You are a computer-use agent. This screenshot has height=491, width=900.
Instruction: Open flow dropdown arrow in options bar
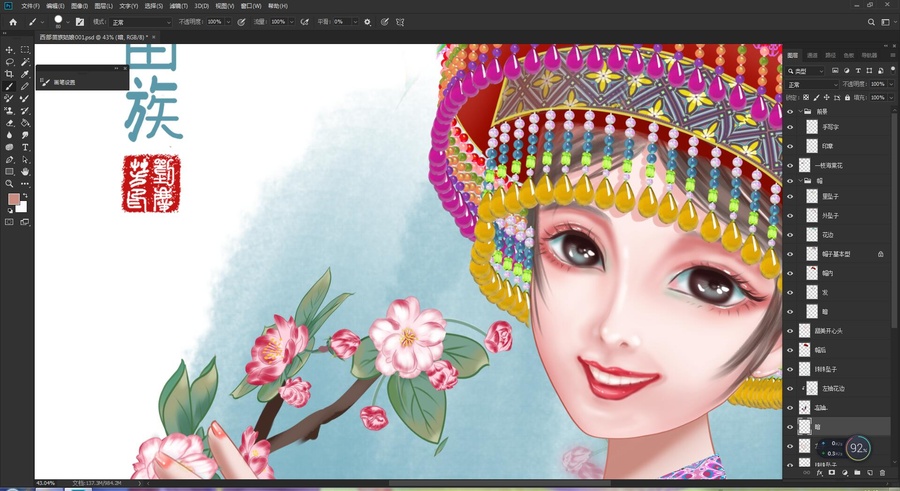click(x=292, y=22)
